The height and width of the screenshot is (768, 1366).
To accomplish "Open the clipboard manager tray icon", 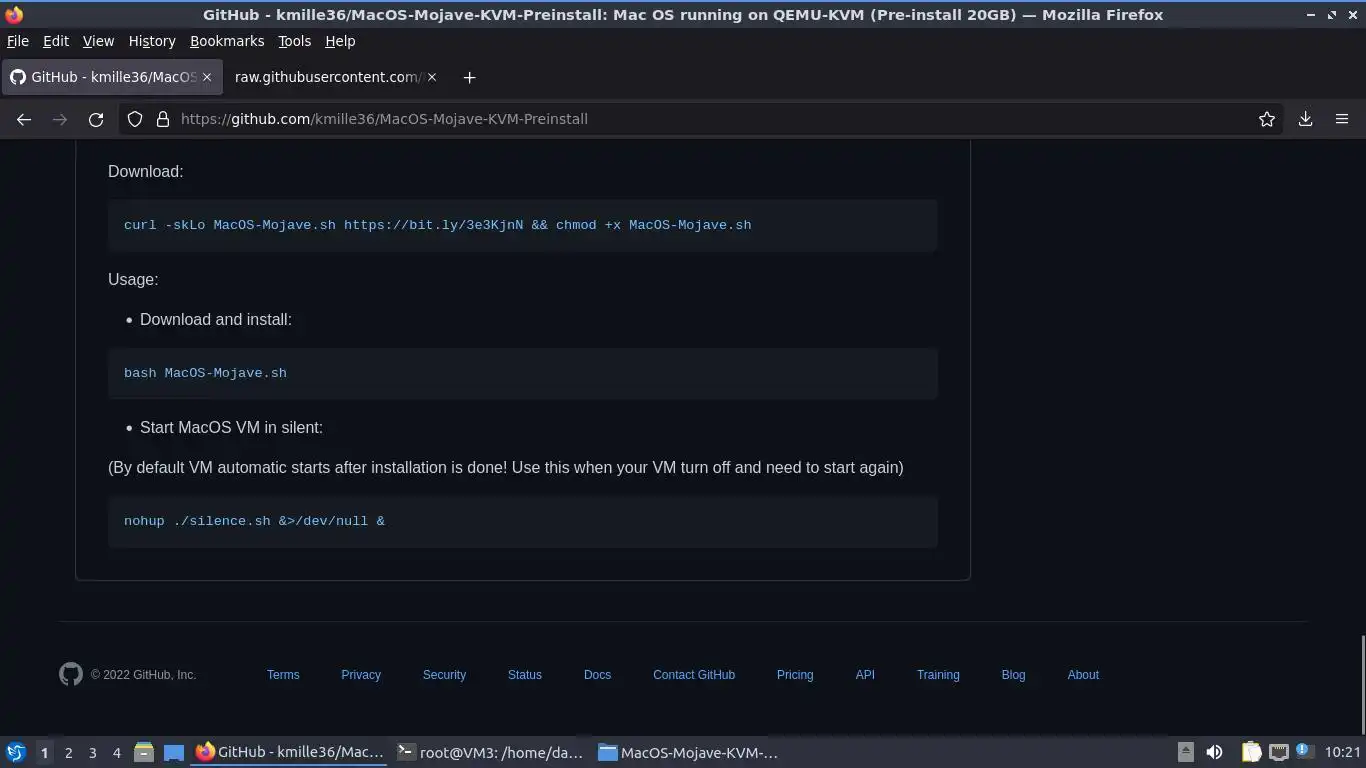I will click(1251, 752).
